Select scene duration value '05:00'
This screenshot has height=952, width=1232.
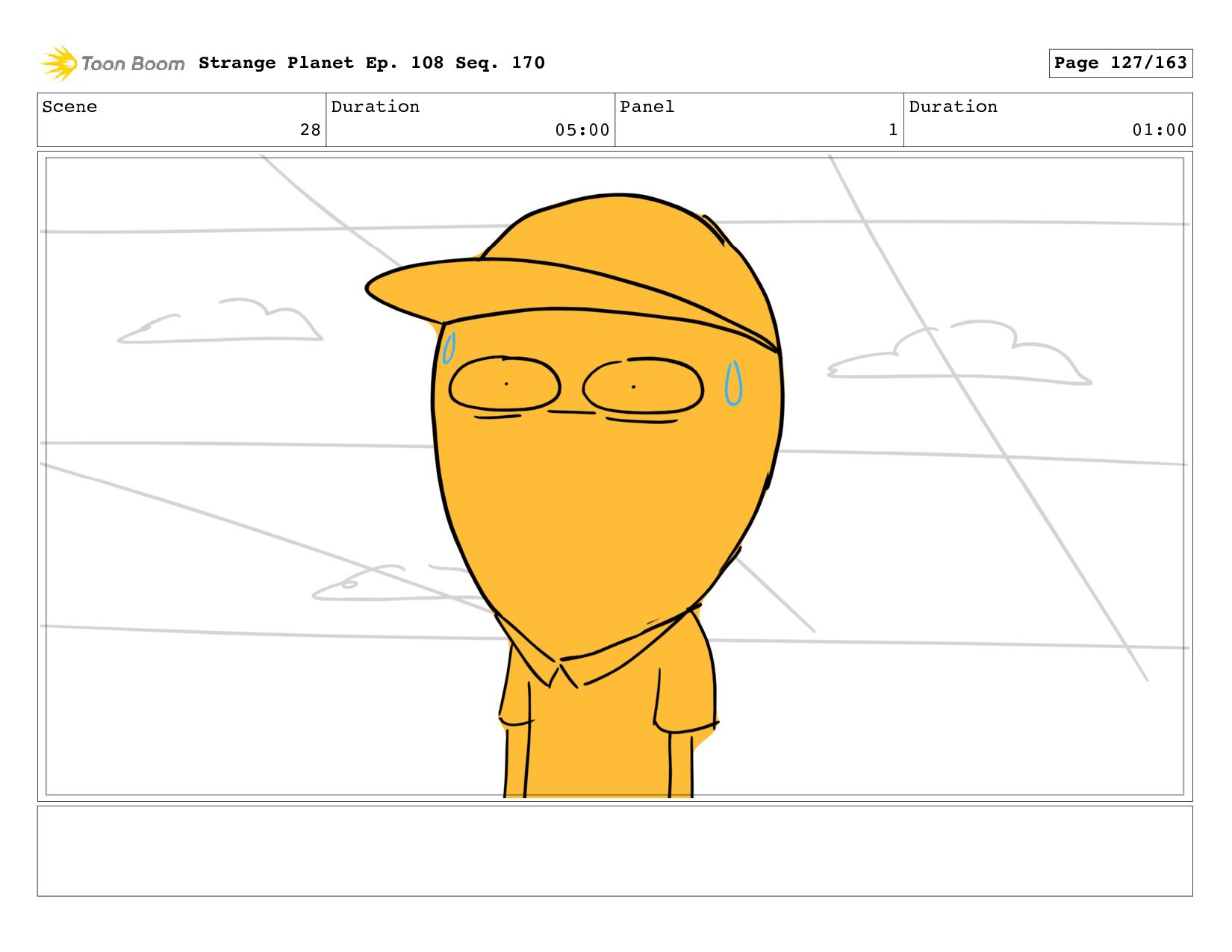(582, 130)
